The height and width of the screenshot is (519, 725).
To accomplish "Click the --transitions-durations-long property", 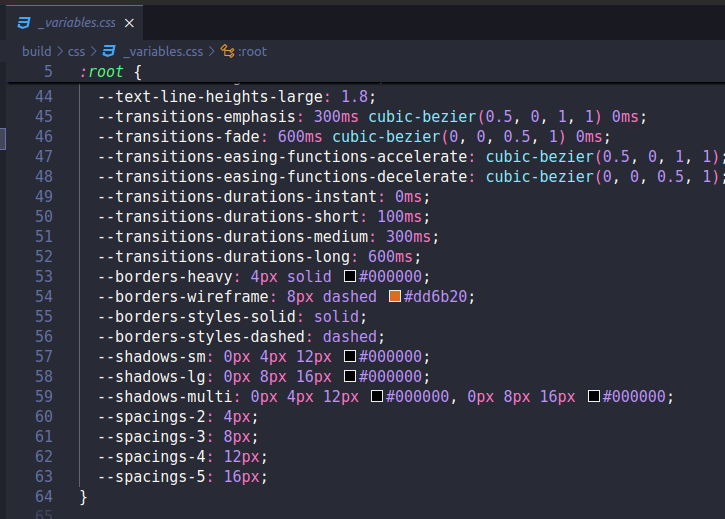I will click(224, 257).
